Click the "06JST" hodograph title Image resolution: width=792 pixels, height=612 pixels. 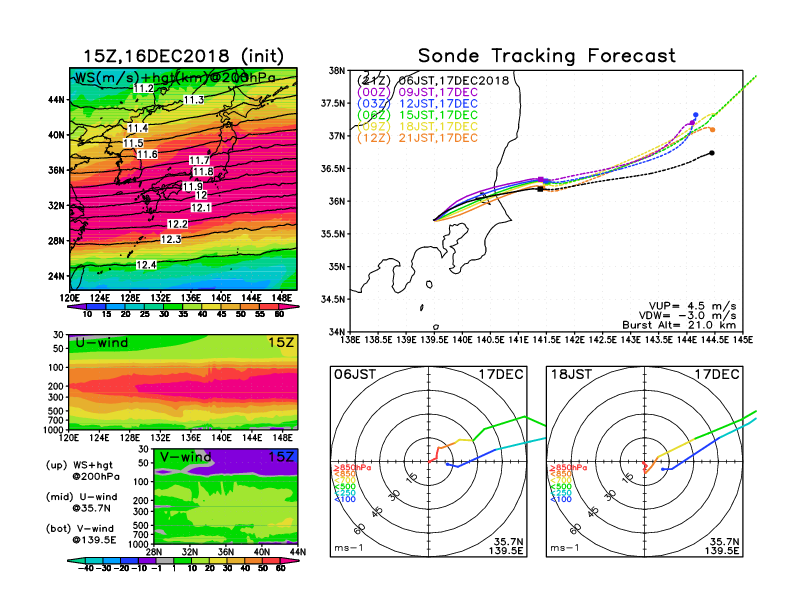pos(355,374)
